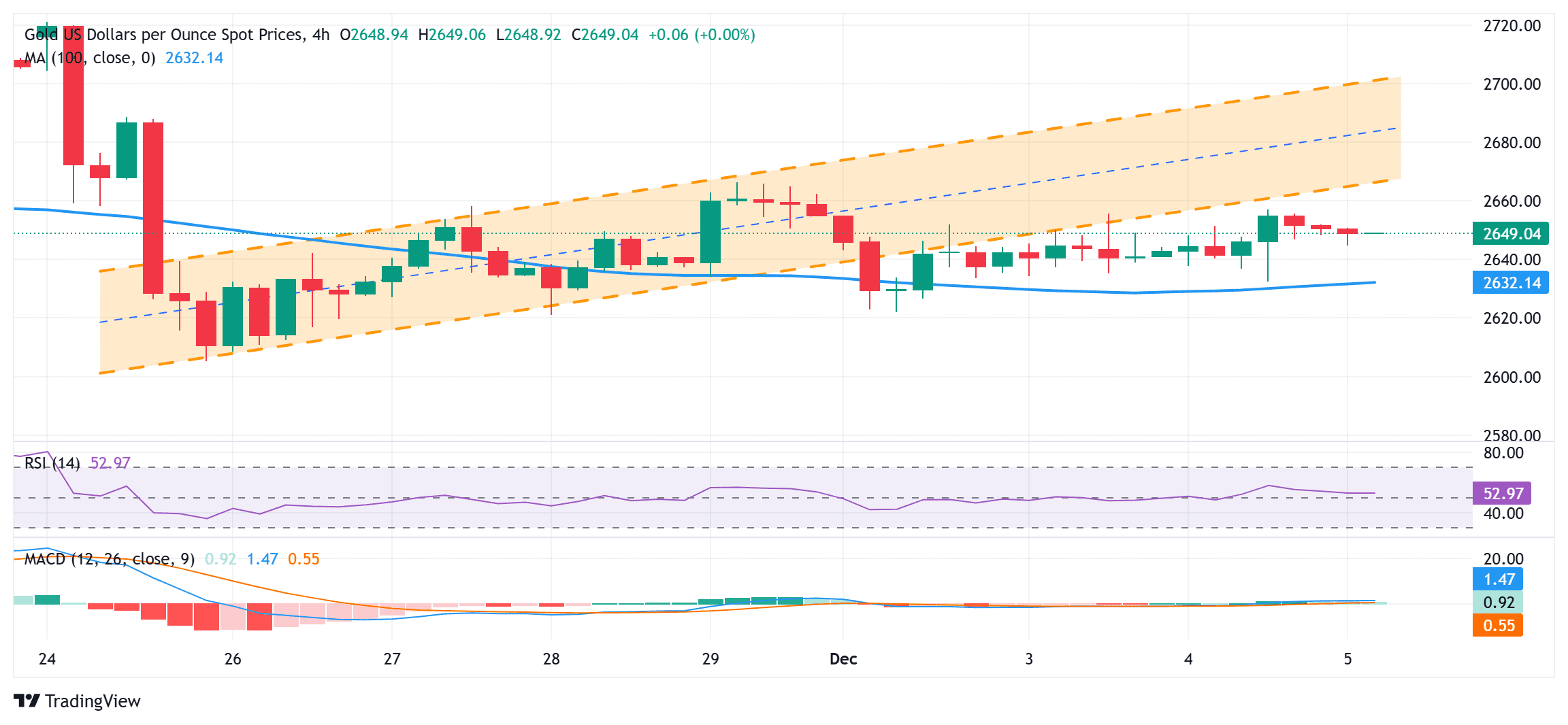This screenshot has height=725, width=1568.
Task: Click the date 29 on the time axis
Action: (710, 659)
